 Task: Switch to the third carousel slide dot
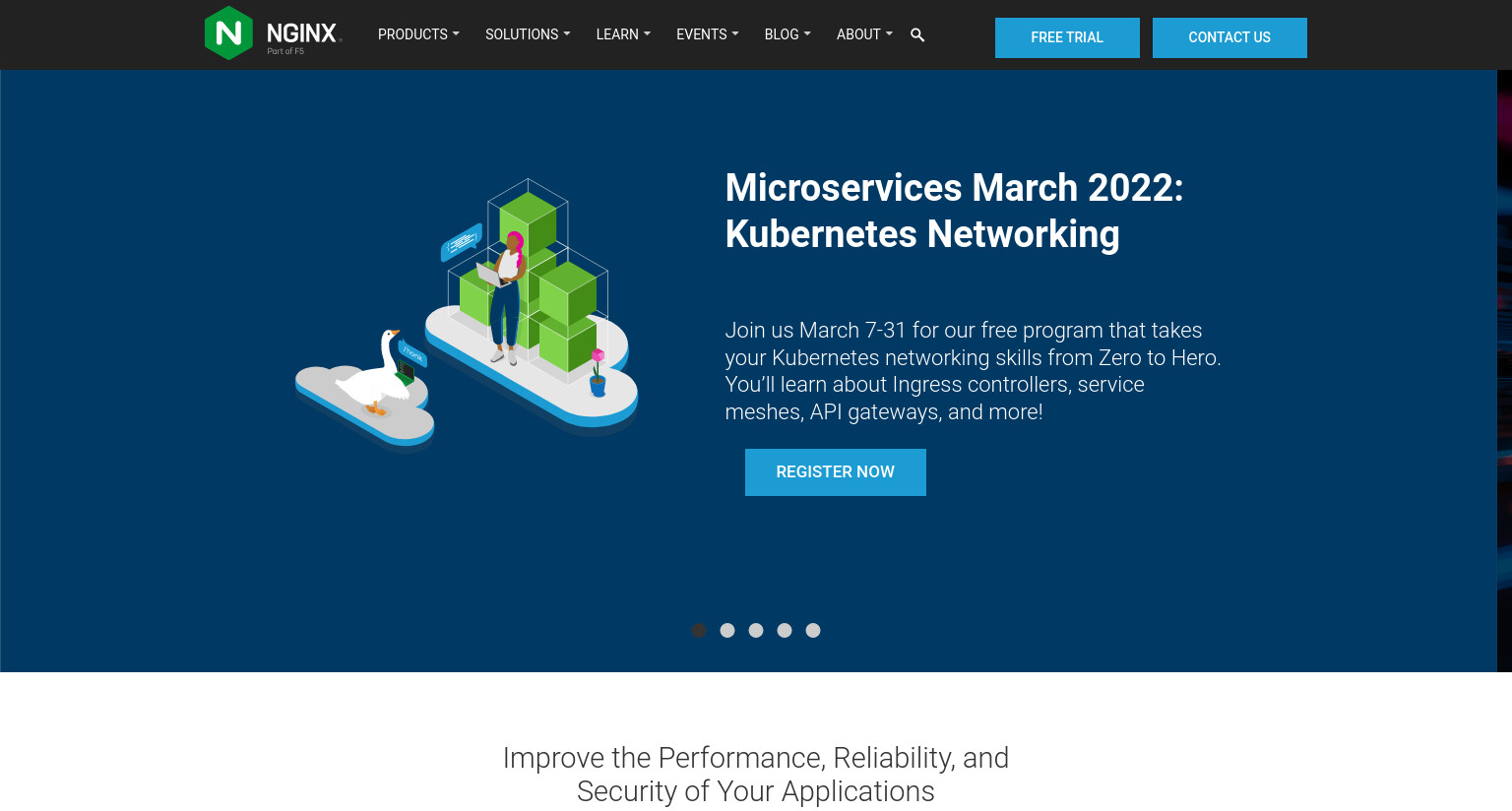pyautogui.click(x=756, y=631)
